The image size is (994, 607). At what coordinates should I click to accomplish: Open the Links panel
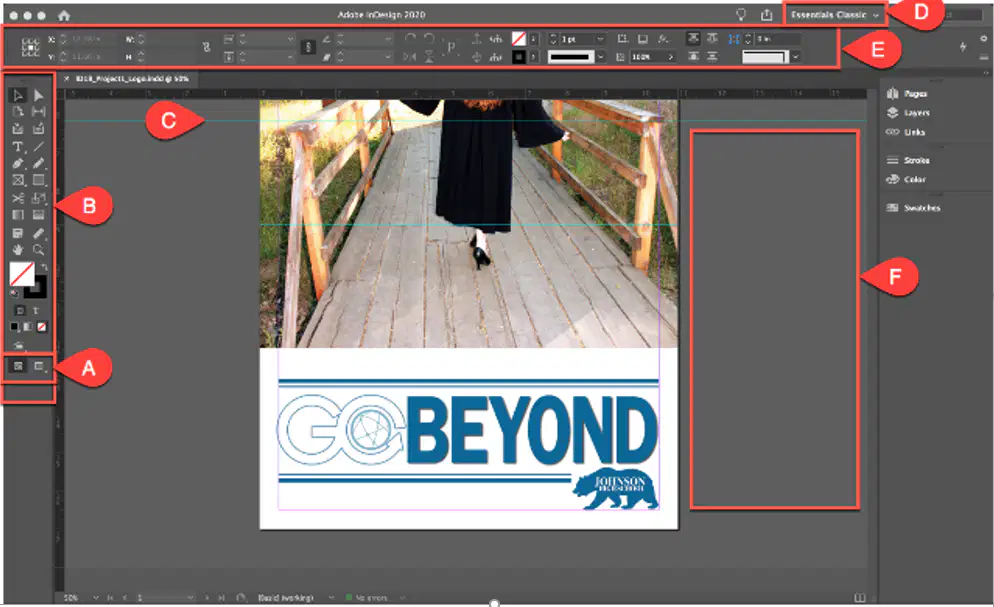tap(906, 132)
